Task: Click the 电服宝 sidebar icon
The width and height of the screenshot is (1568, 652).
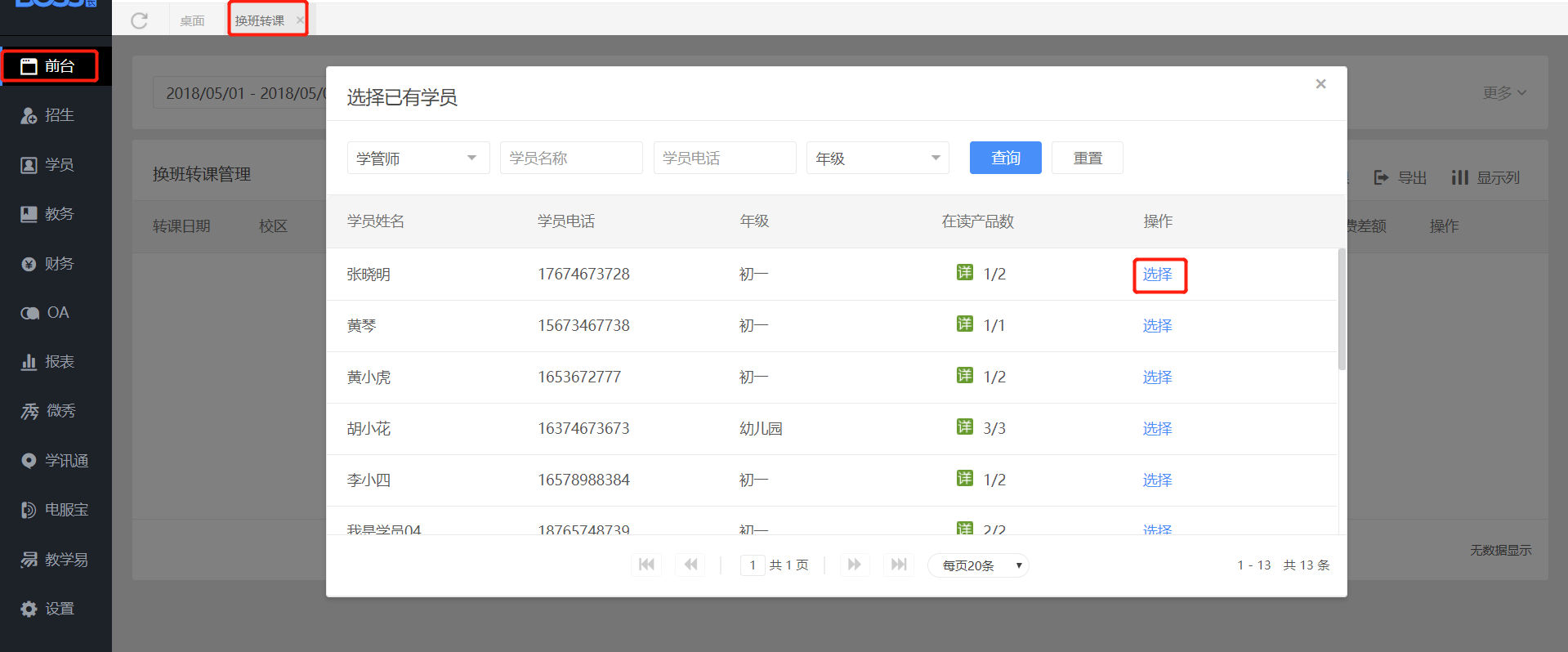Action: coord(29,510)
